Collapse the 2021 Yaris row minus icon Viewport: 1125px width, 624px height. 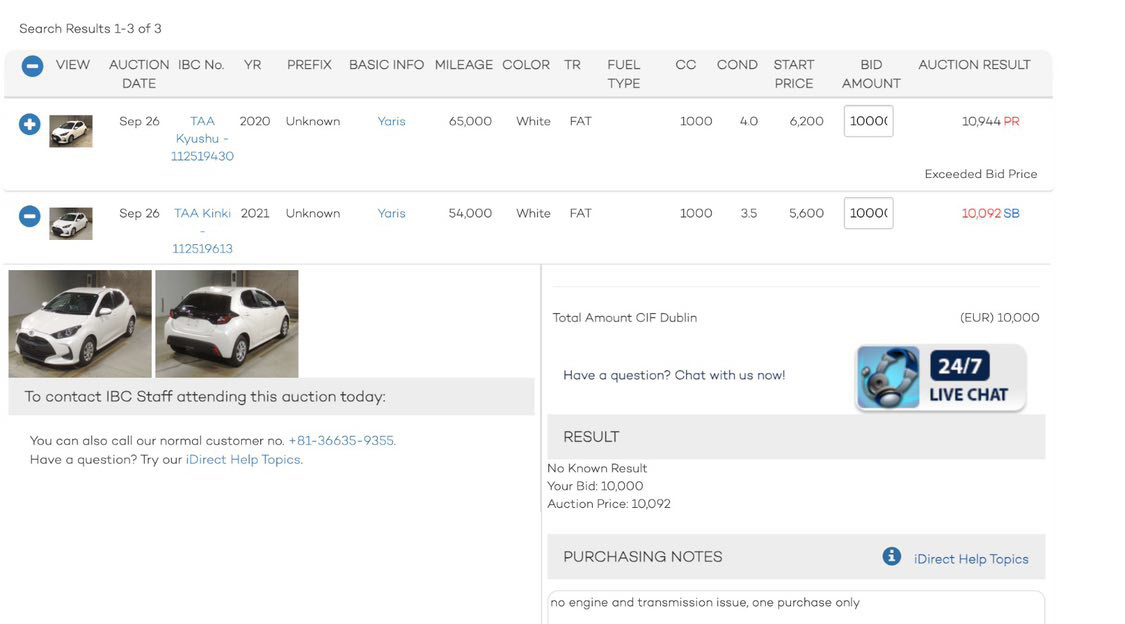tap(29, 216)
